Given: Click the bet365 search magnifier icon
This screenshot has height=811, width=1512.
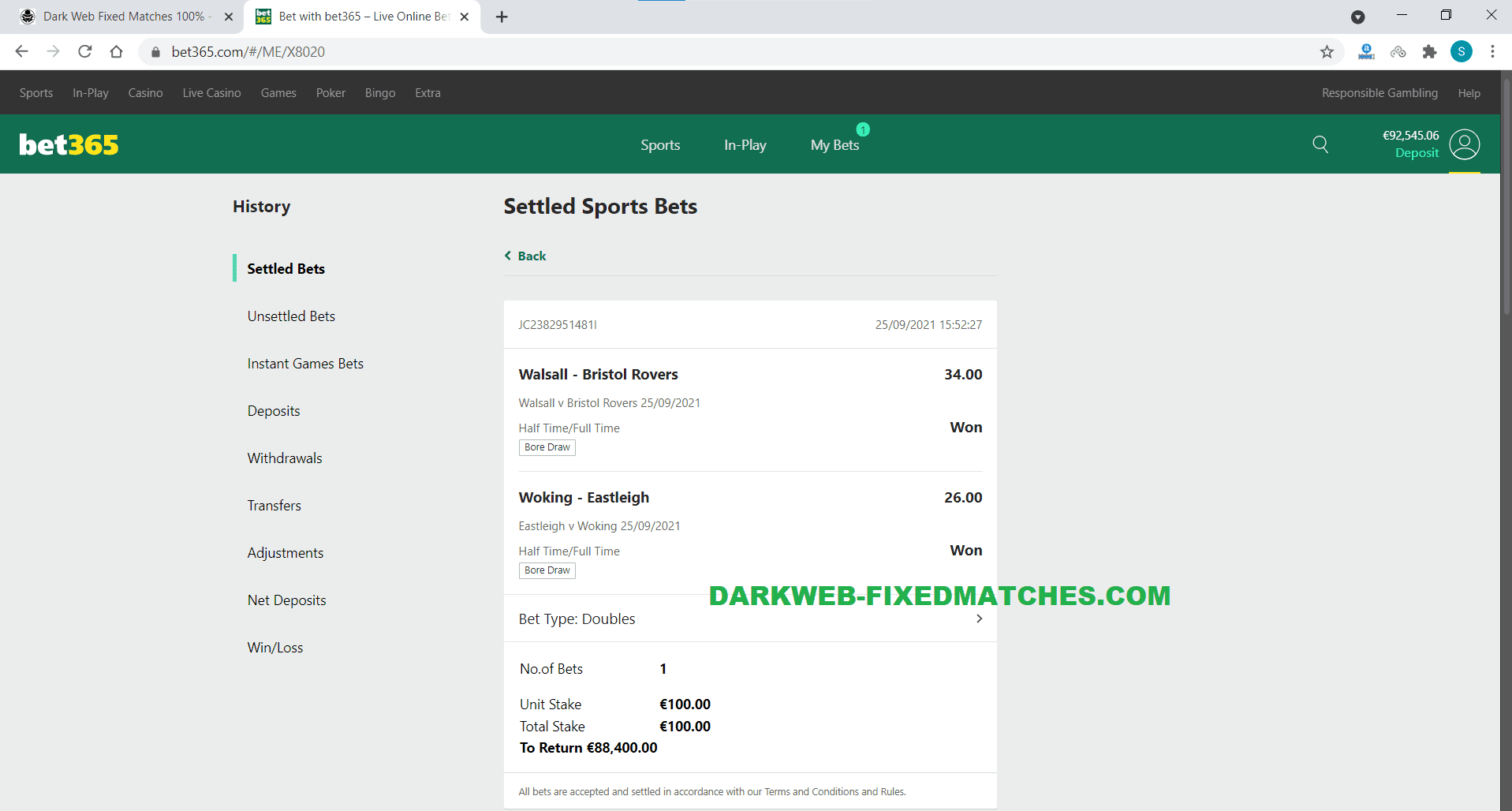Looking at the screenshot, I should click(1320, 144).
